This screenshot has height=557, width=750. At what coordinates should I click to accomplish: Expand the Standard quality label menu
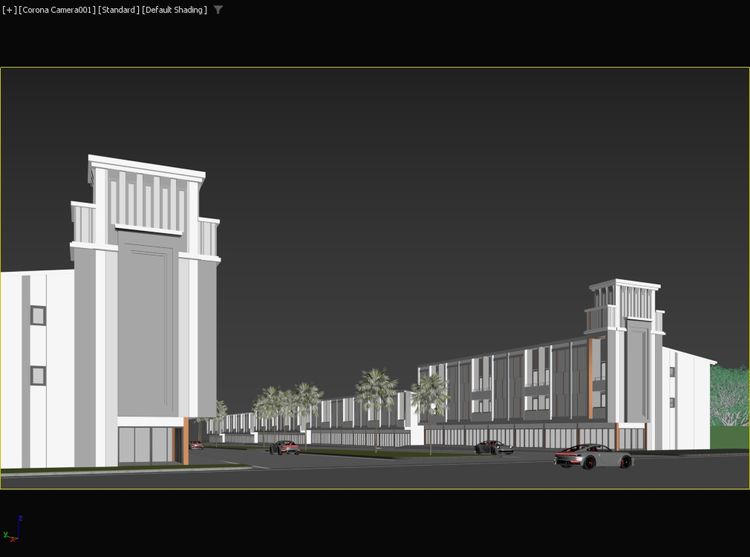(119, 10)
